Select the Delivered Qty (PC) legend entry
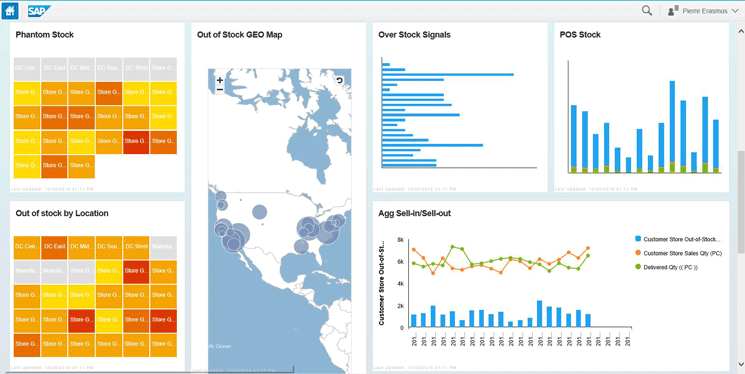 click(x=666, y=268)
